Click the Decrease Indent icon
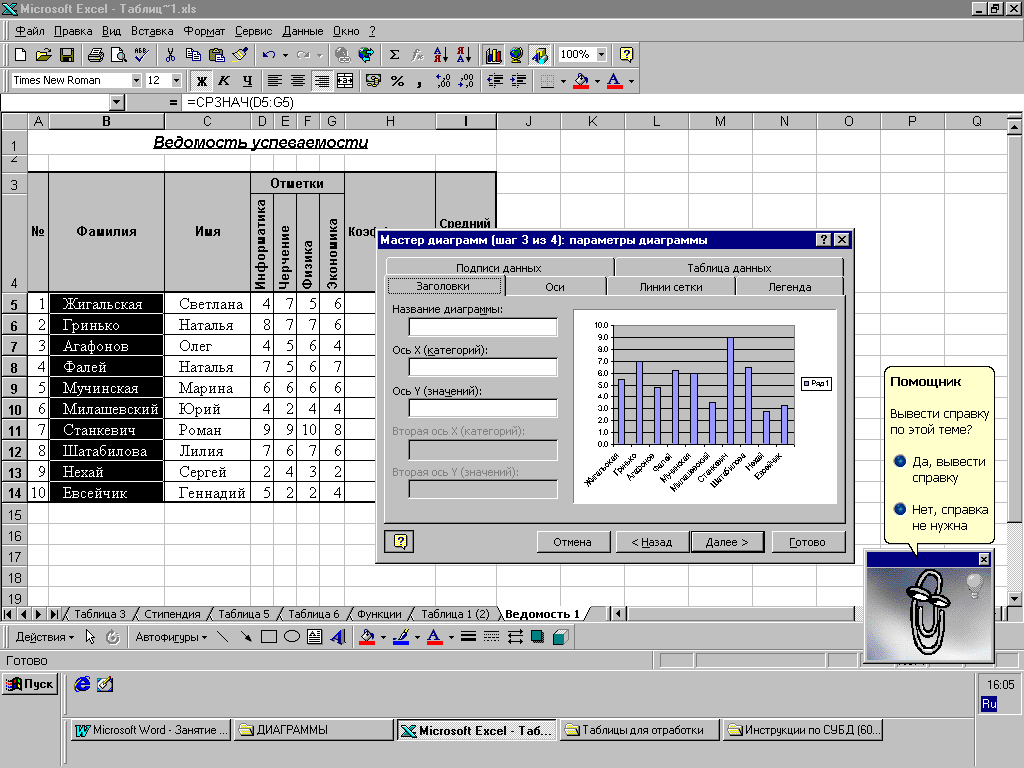The width and height of the screenshot is (1024, 768). coord(495,81)
